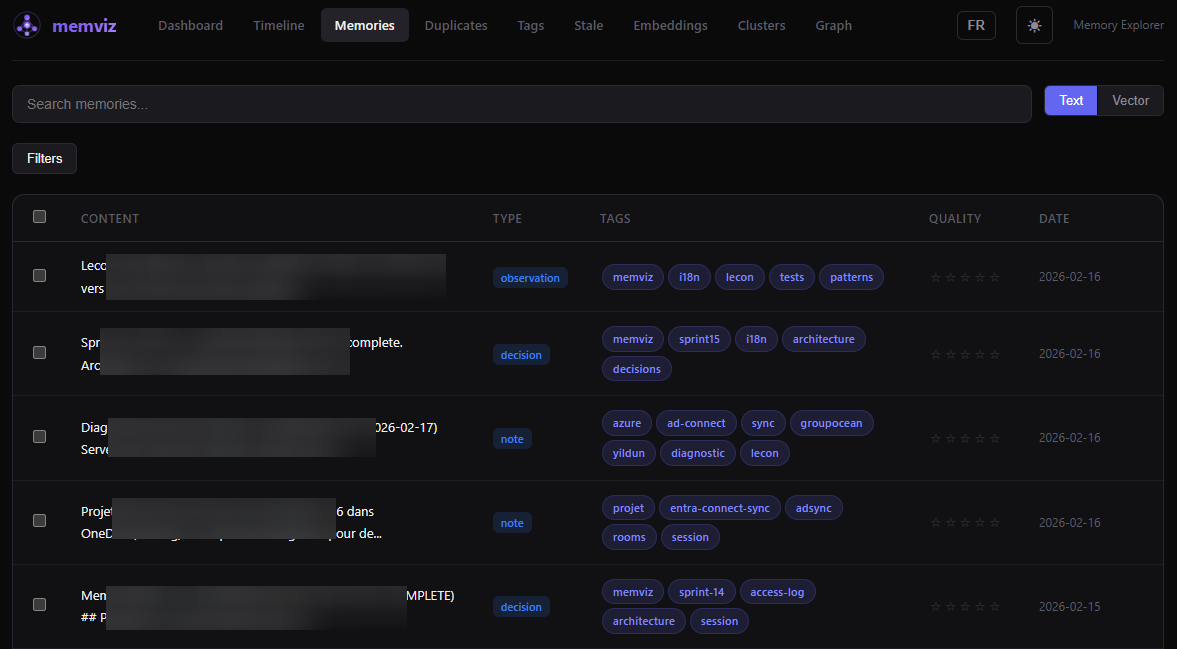Viewport: 1177px width, 649px height.
Task: Click the 'decision' badge in sprint-14 row
Action: 521,607
